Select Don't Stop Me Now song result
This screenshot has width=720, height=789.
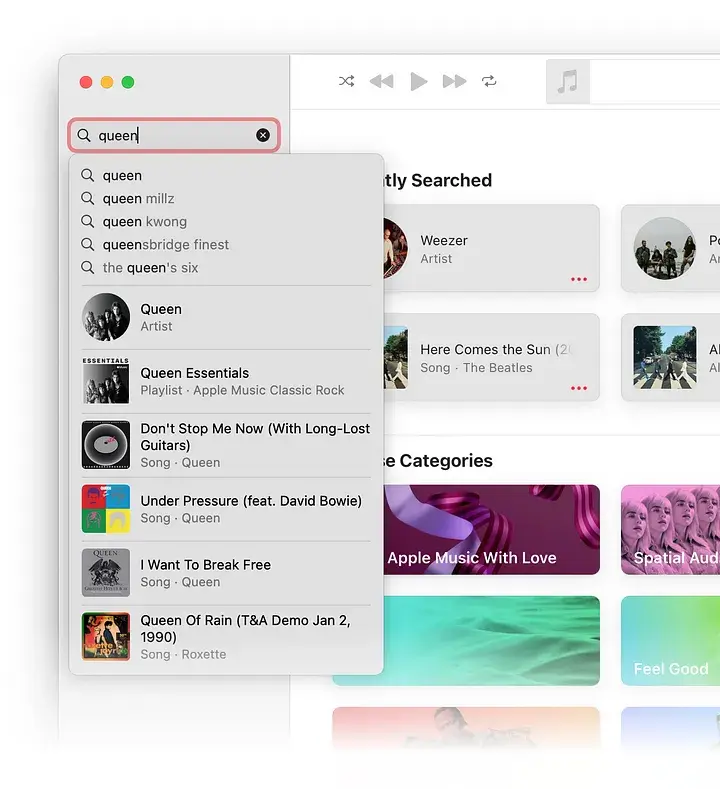point(226,445)
